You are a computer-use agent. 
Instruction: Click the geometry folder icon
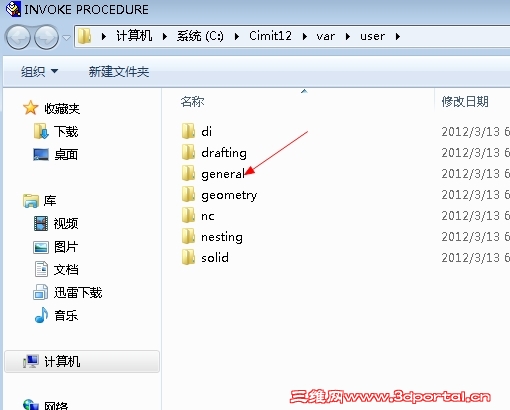point(189,194)
